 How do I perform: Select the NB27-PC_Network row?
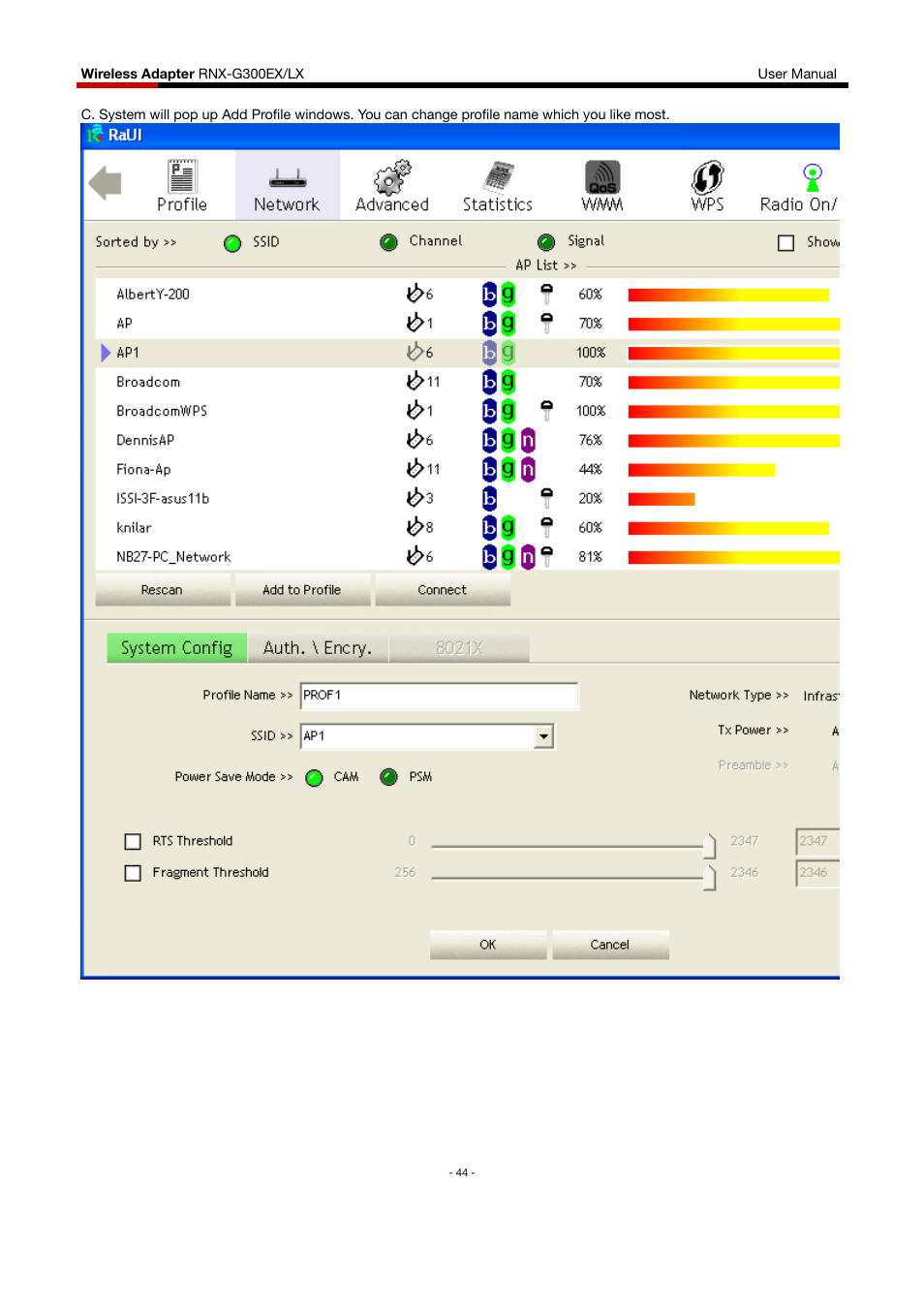pos(468,556)
